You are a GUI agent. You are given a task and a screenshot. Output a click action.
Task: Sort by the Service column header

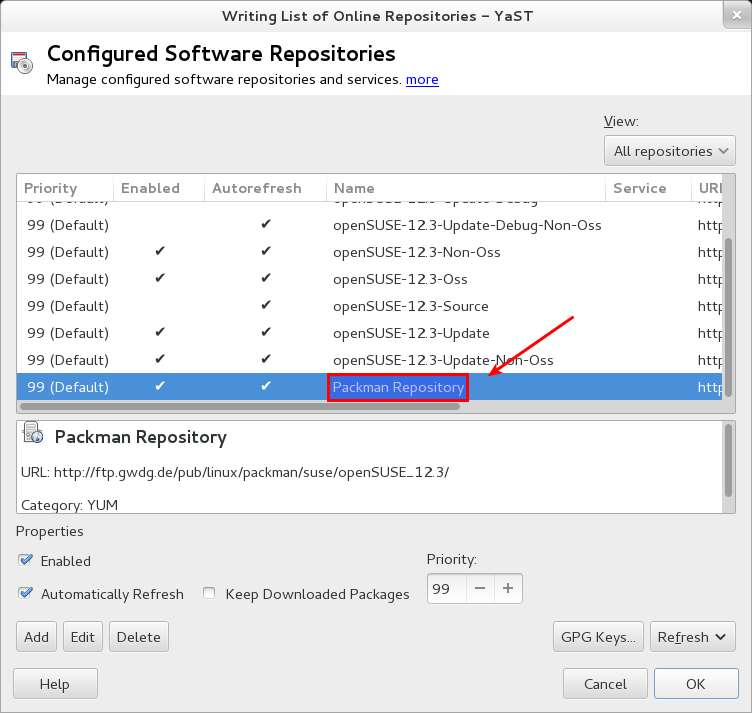tap(648, 188)
